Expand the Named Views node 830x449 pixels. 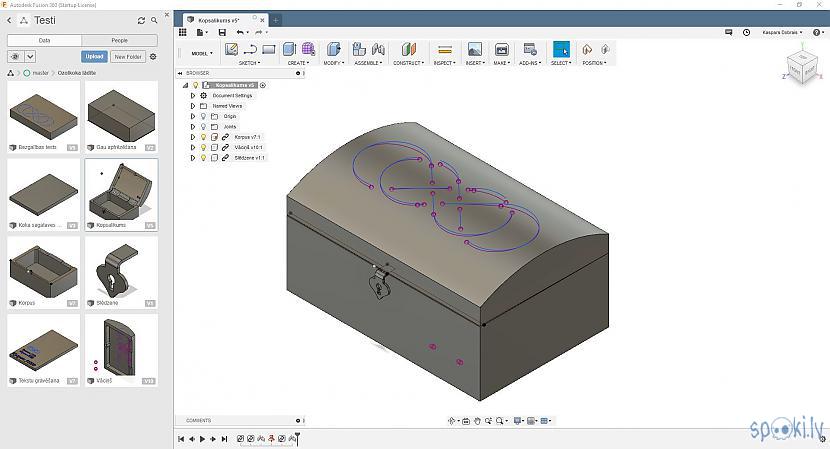pos(193,106)
